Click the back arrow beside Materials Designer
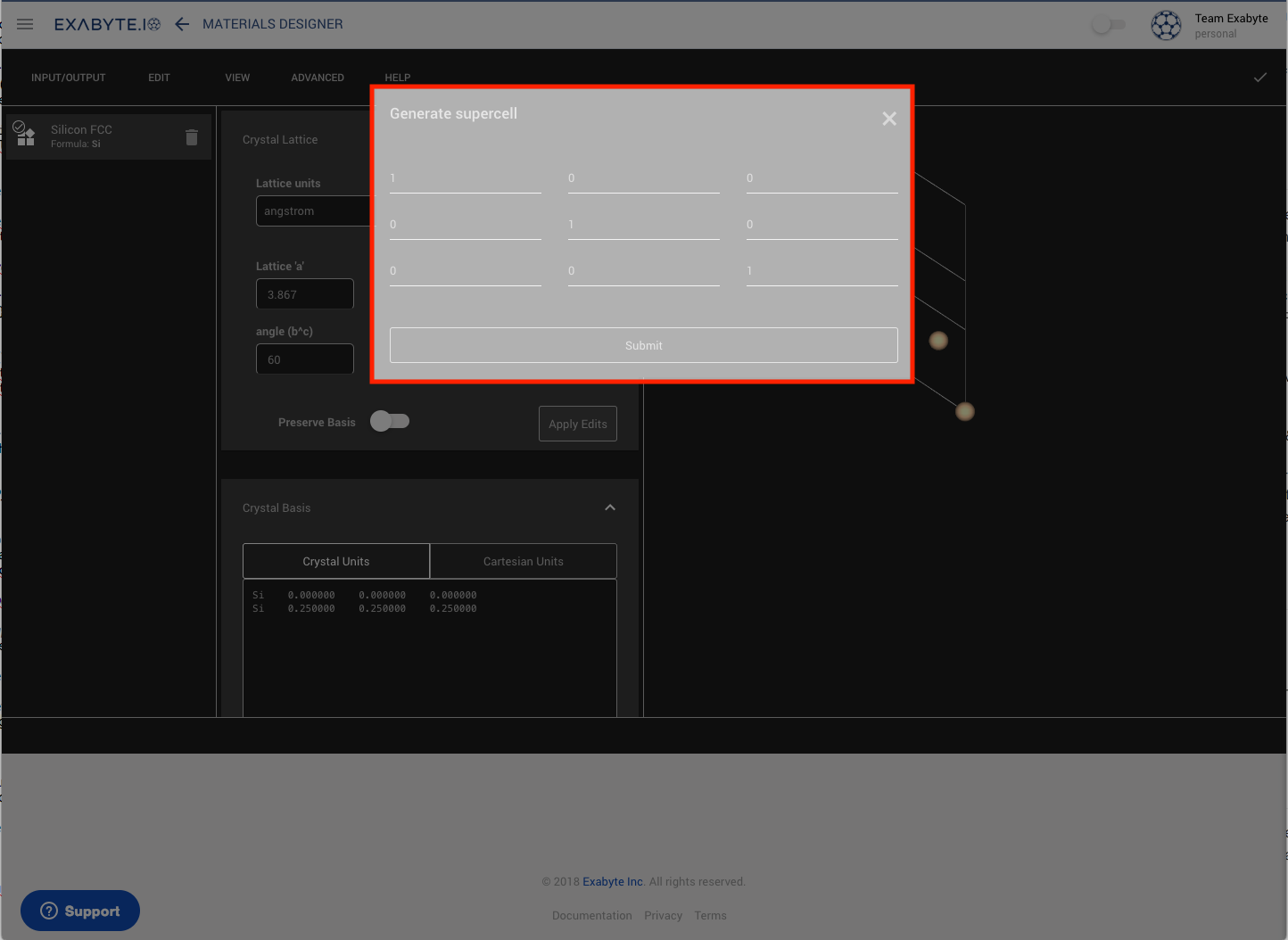 [182, 24]
